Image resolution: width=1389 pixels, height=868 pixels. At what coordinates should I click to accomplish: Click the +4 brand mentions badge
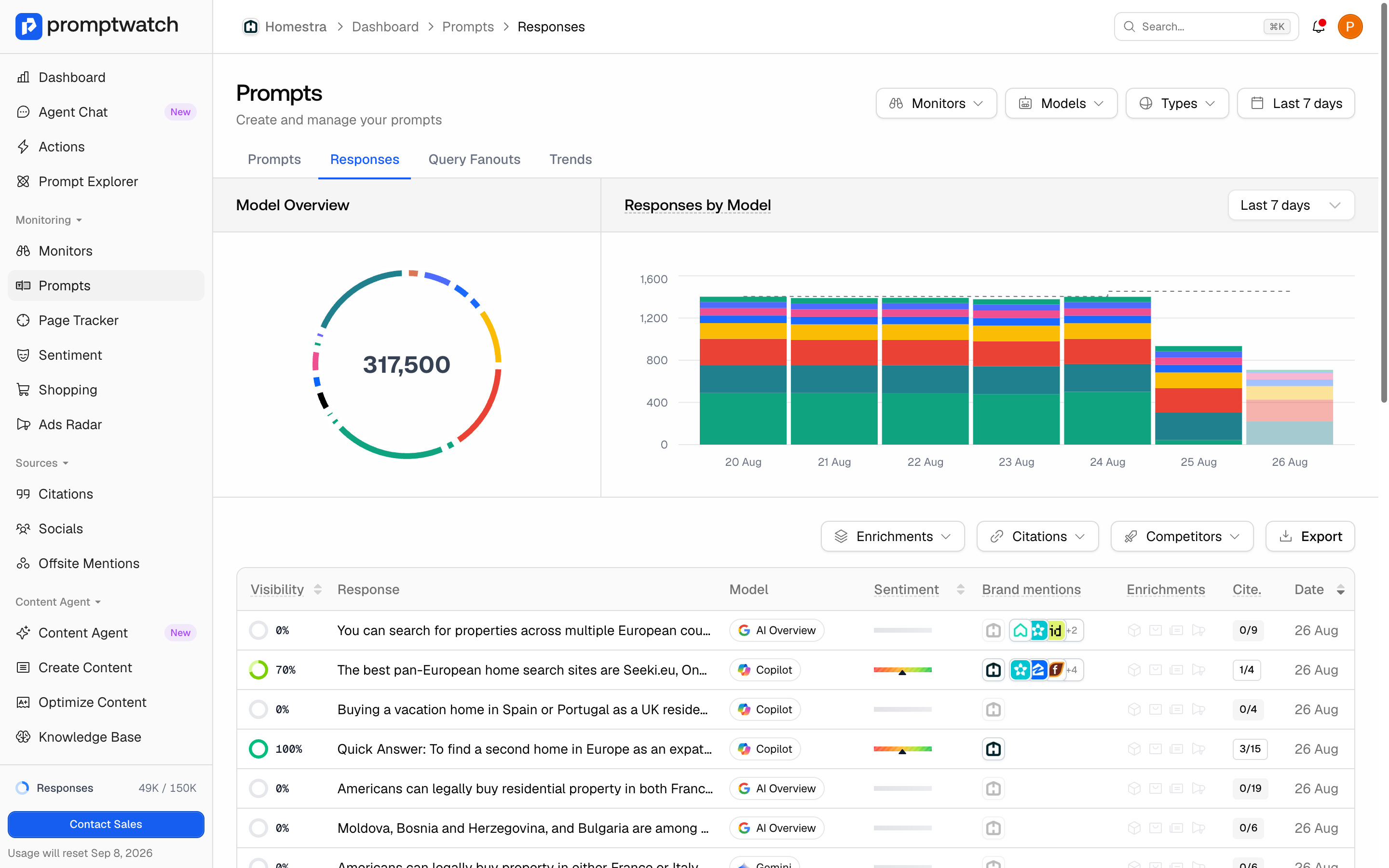coord(1072,670)
